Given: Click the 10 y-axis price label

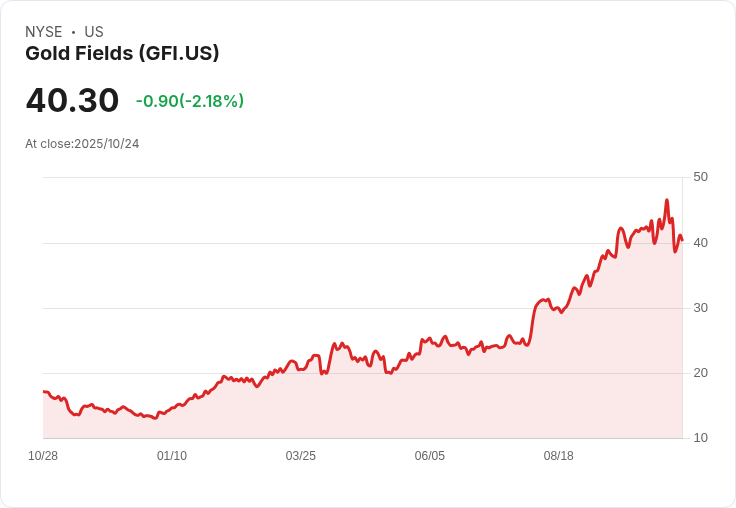Looking at the screenshot, I should (x=700, y=438).
